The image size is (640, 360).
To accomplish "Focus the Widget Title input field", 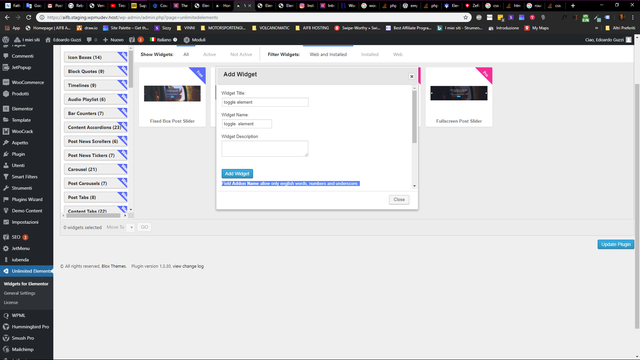I will pyautogui.click(x=265, y=102).
